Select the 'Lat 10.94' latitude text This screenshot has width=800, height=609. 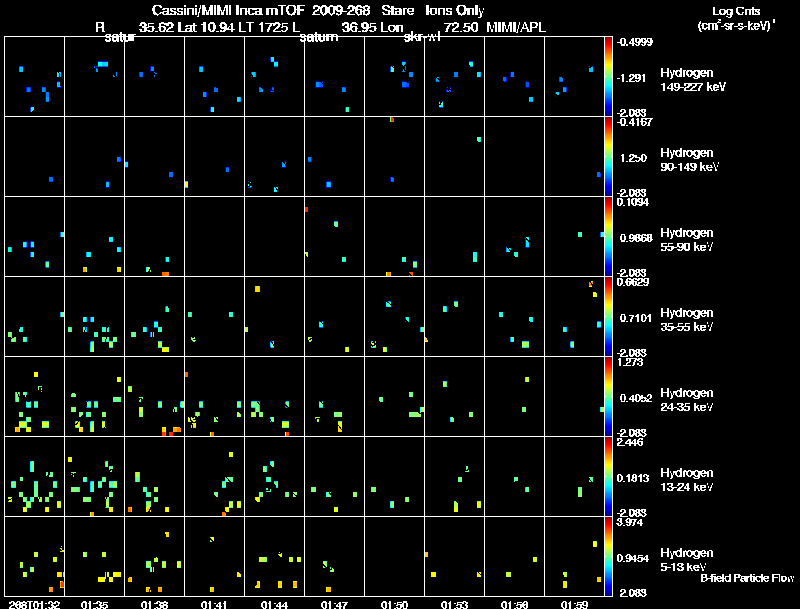click(x=206, y=27)
